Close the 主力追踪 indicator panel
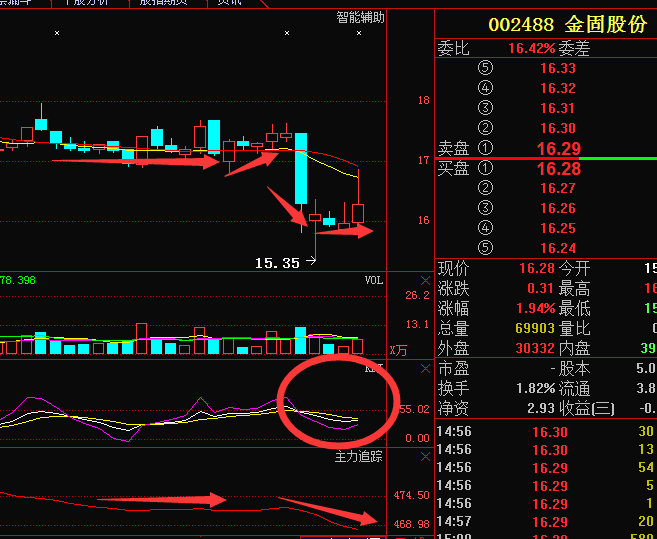657x539 pixels. pyautogui.click(x=426, y=456)
